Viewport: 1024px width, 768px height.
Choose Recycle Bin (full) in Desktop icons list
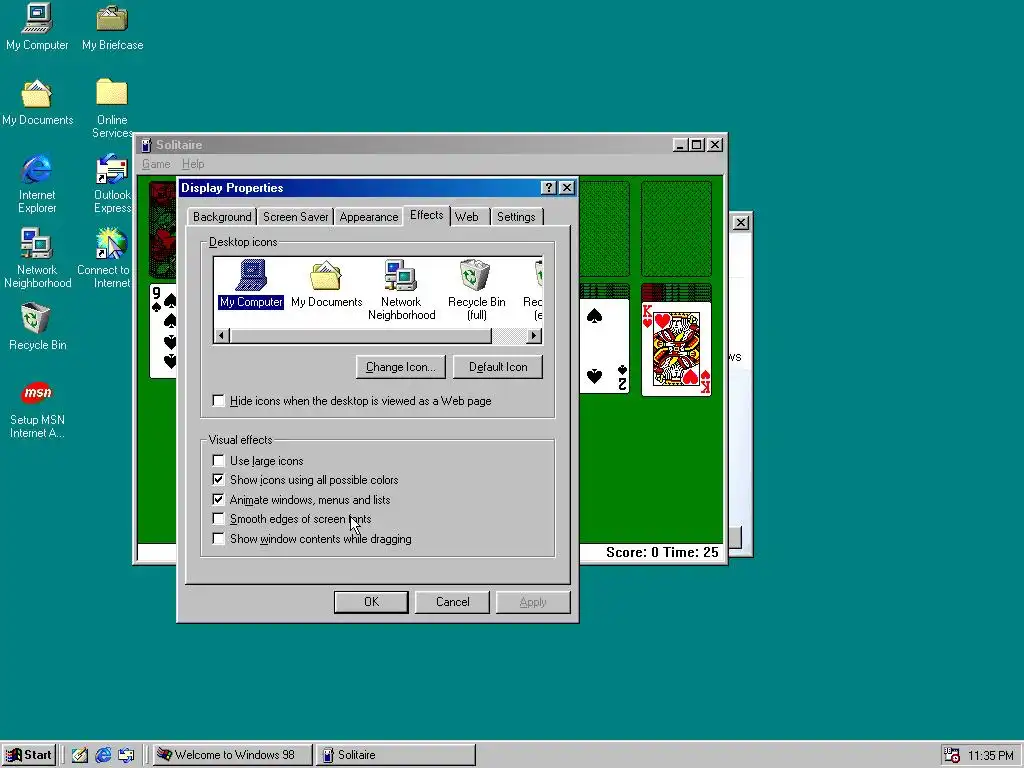pyautogui.click(x=476, y=290)
